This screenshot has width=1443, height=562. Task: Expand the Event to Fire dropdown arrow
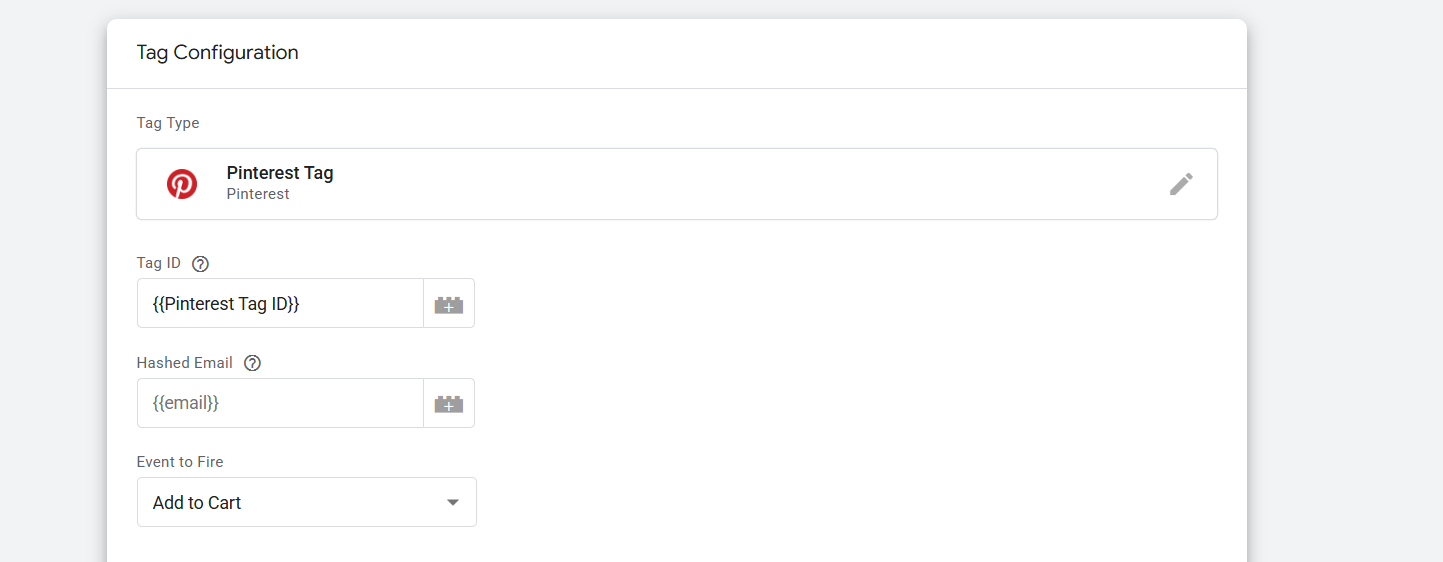[x=453, y=502]
